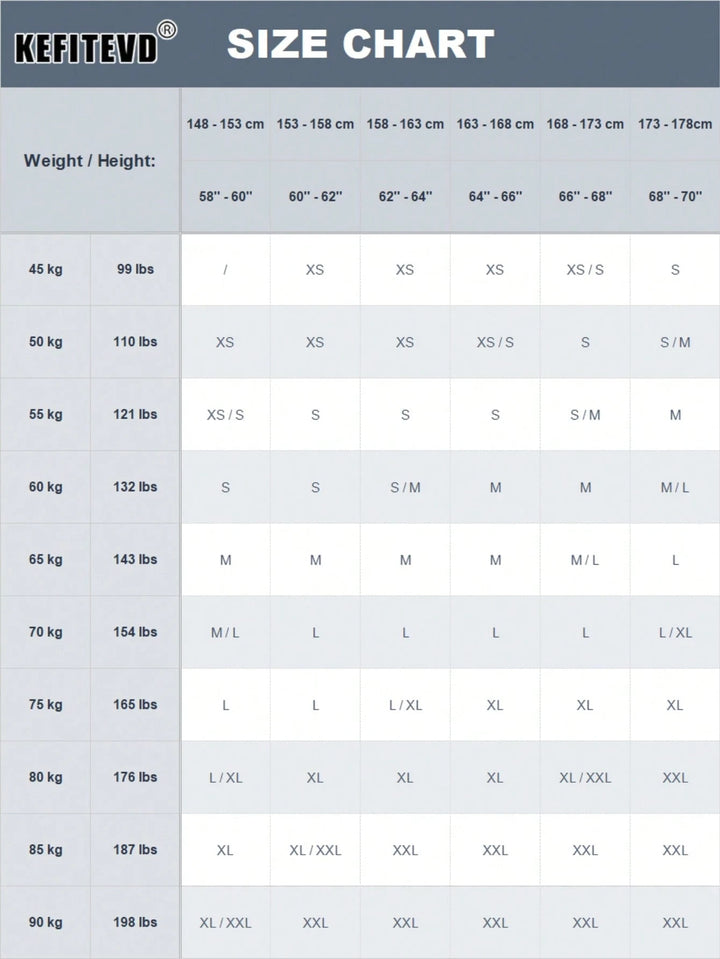Click the S / M cell in the 60 kg row
The width and height of the screenshot is (720, 959).
click(405, 487)
